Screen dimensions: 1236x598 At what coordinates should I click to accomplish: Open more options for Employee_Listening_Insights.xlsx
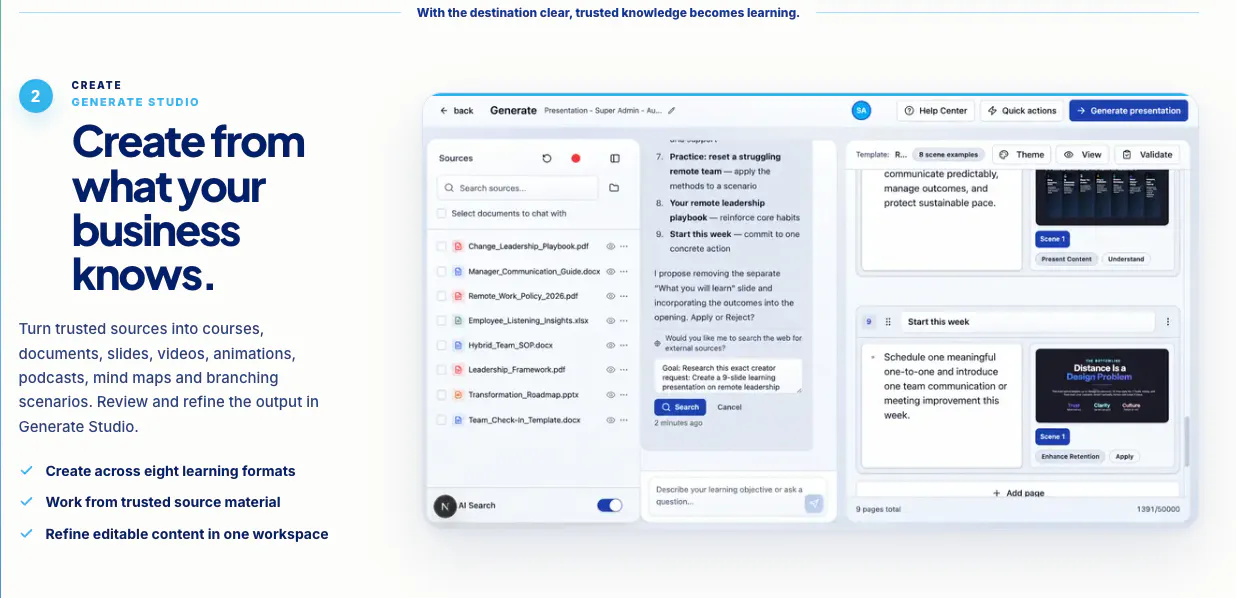tap(624, 321)
